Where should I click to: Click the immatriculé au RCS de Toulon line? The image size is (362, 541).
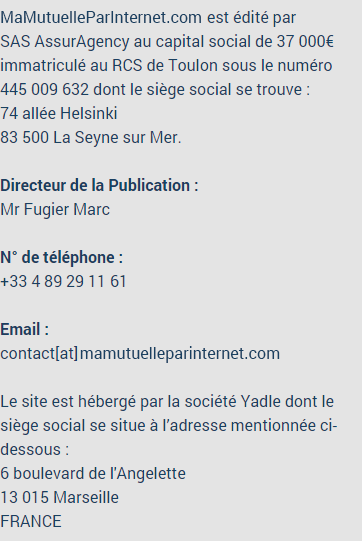166,65
